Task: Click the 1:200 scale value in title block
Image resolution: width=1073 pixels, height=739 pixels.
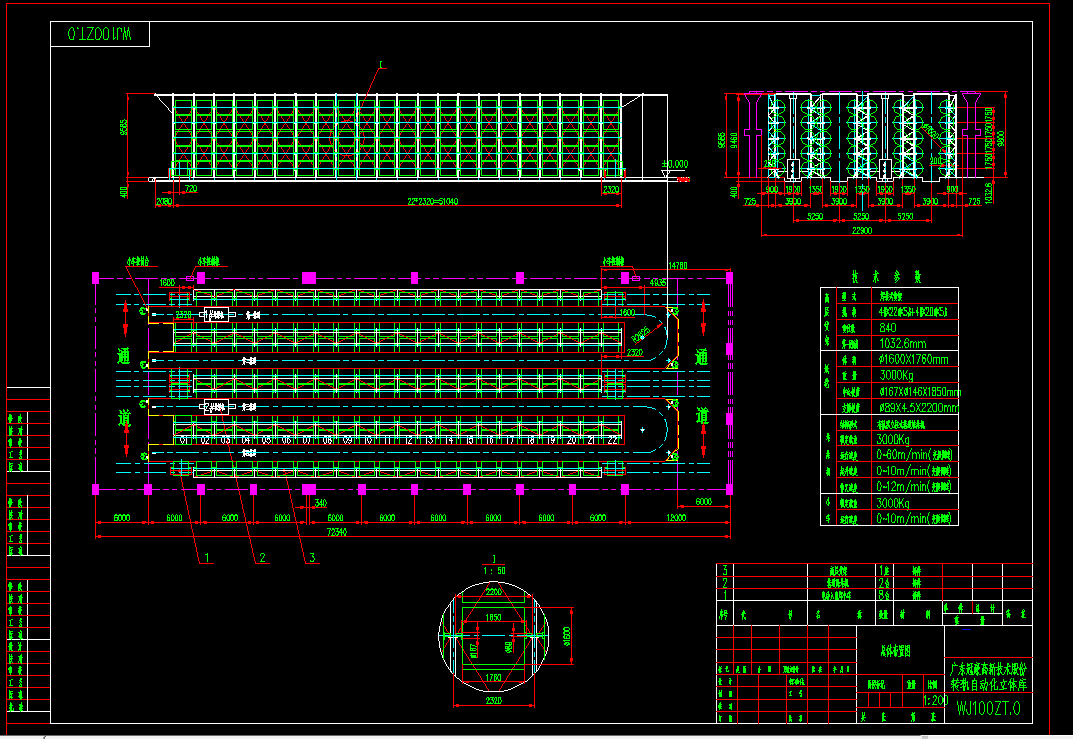Action: [x=935, y=701]
